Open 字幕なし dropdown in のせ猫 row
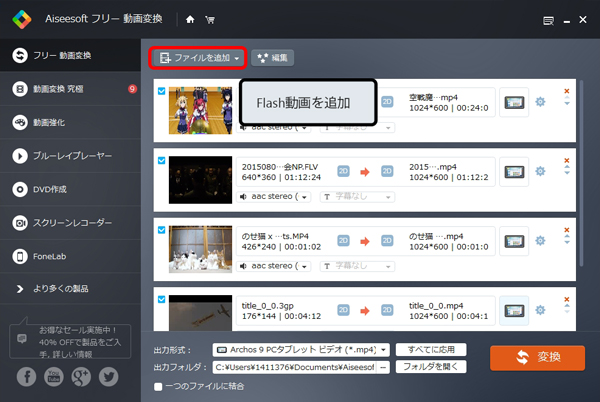600x402 pixels. (x=357, y=266)
